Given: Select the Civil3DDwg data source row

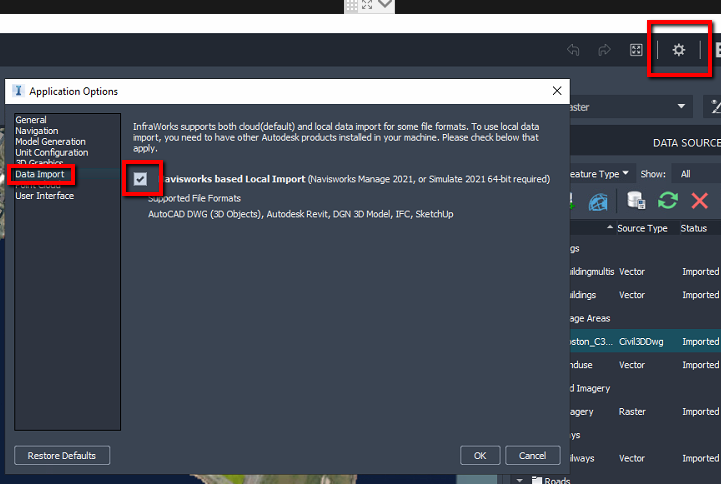Looking at the screenshot, I should 645,342.
